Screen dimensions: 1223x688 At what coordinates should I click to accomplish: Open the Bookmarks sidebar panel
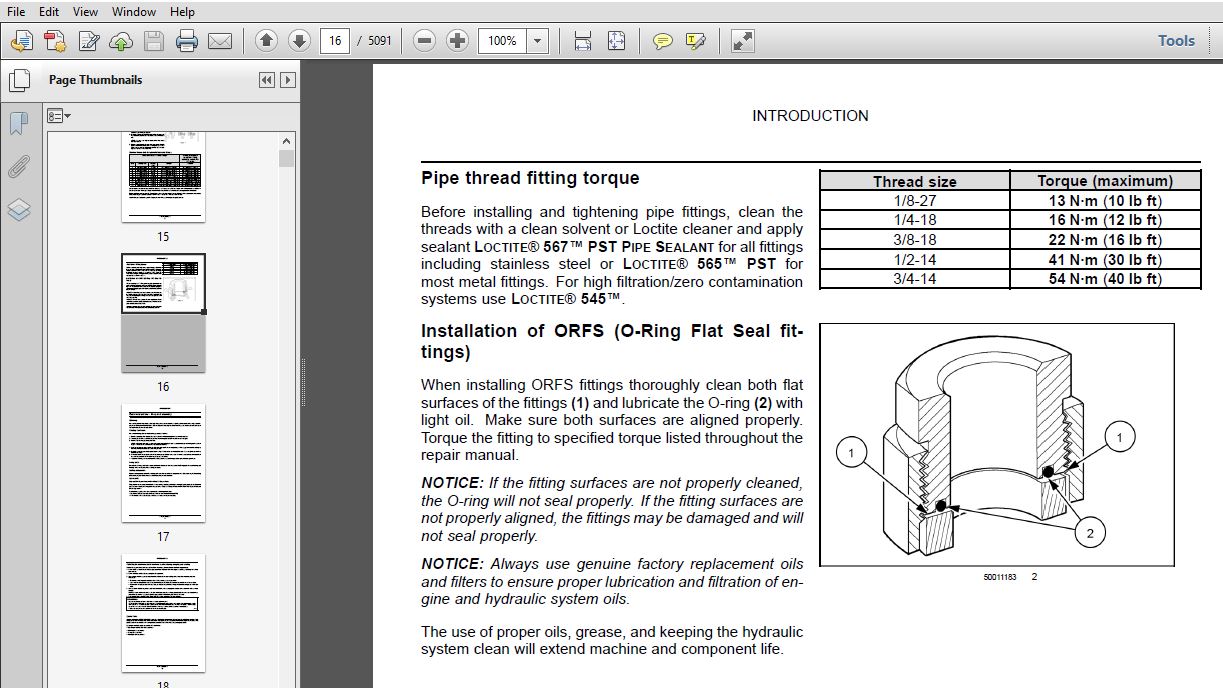pyautogui.click(x=18, y=123)
